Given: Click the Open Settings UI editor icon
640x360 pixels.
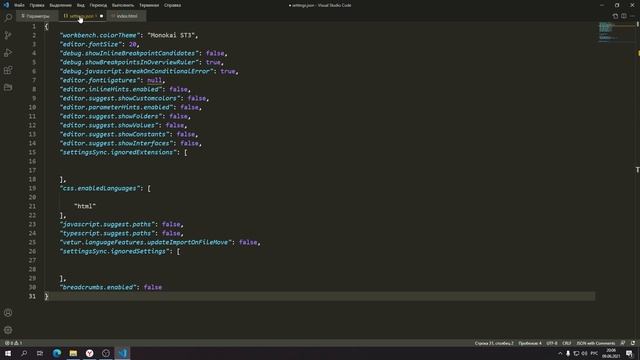Looking at the screenshot, I should (615, 16).
